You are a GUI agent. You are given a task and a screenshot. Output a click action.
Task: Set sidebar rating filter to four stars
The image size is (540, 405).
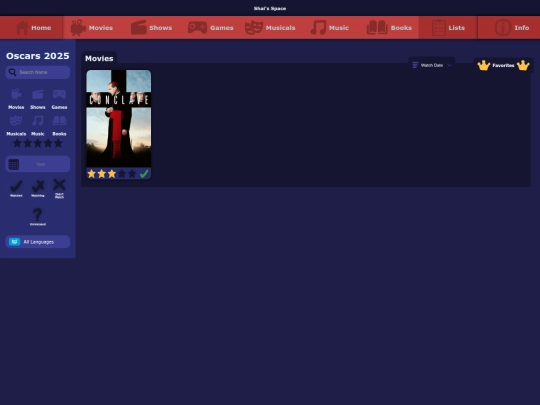pos(48,143)
